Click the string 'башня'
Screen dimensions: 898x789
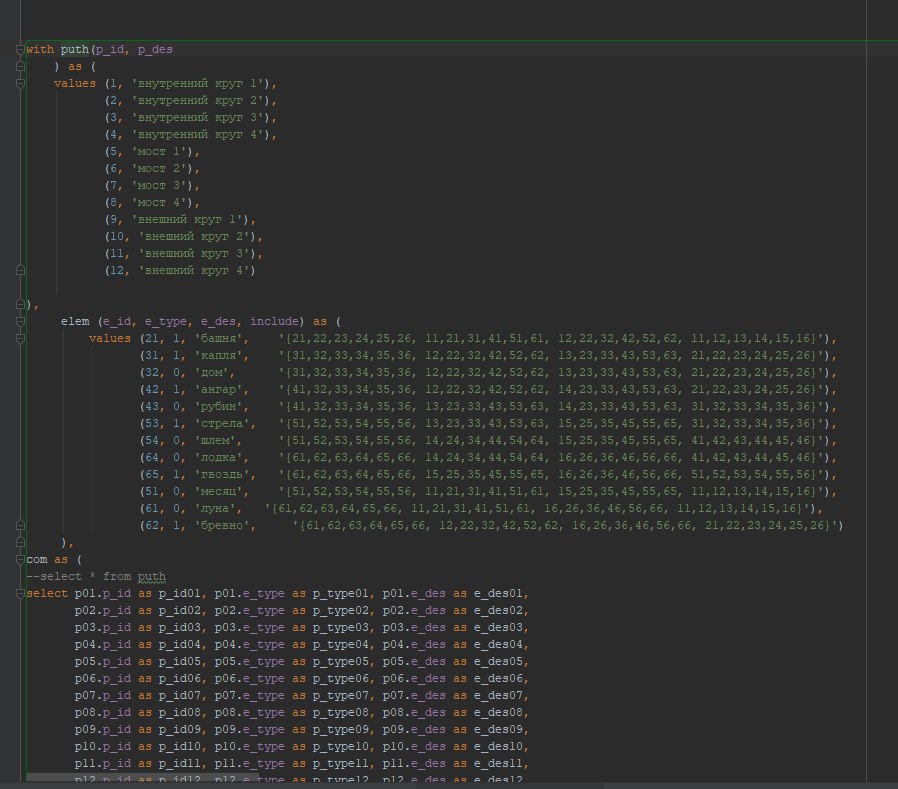click(x=219, y=338)
